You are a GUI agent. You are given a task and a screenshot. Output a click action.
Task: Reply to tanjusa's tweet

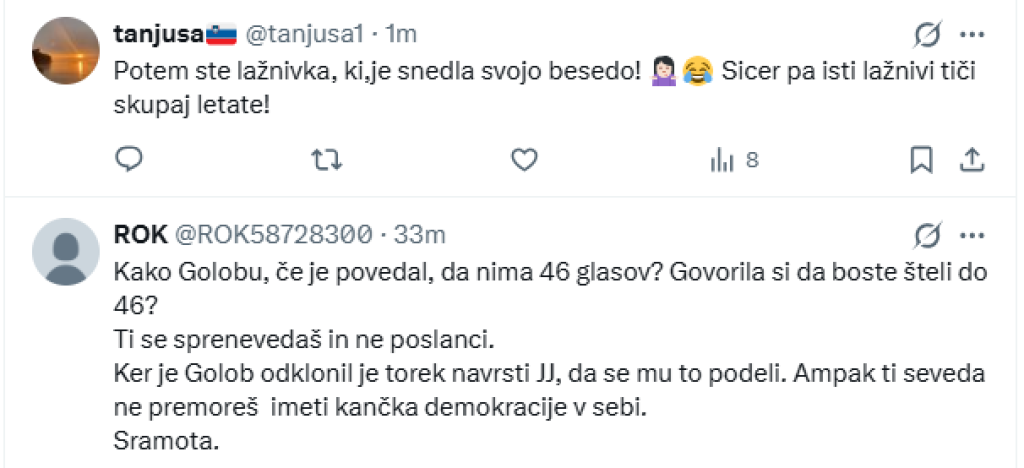130,159
